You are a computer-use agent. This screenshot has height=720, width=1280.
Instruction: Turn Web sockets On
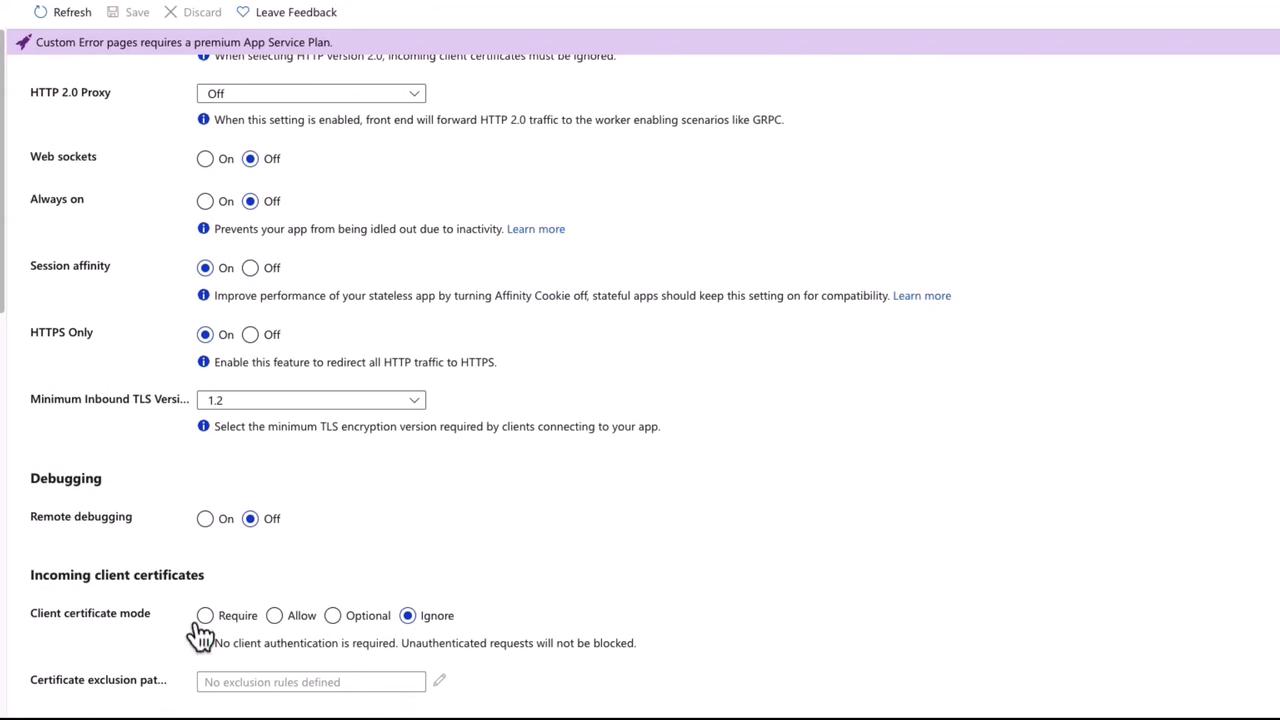tap(205, 159)
